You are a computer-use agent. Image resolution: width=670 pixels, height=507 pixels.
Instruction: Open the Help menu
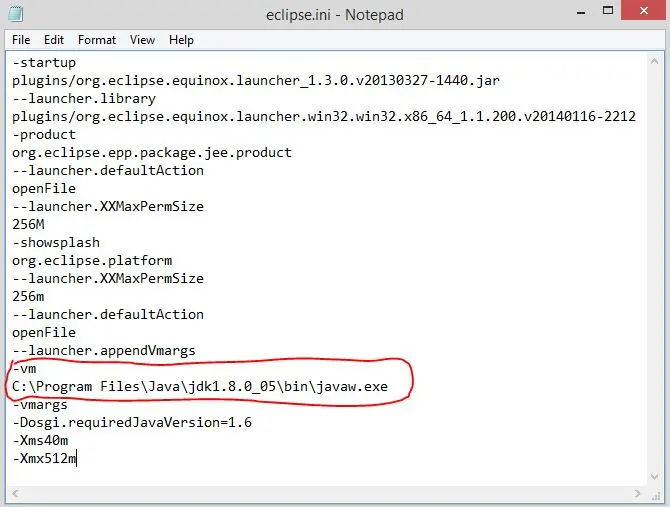[x=181, y=40]
